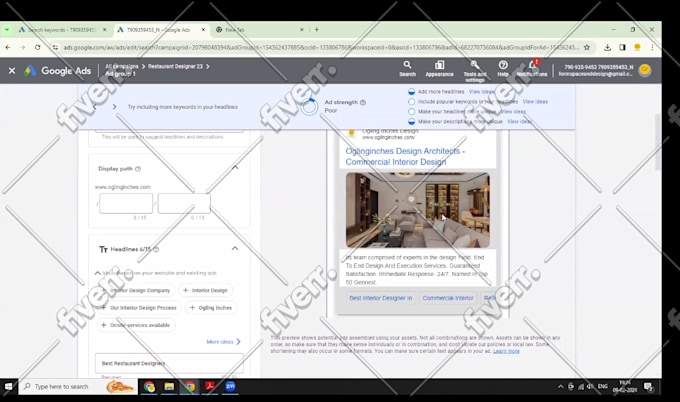The height and width of the screenshot is (402, 680).
Task: Open Restaurant Designer 23 breadcrumb
Action: coord(175,66)
